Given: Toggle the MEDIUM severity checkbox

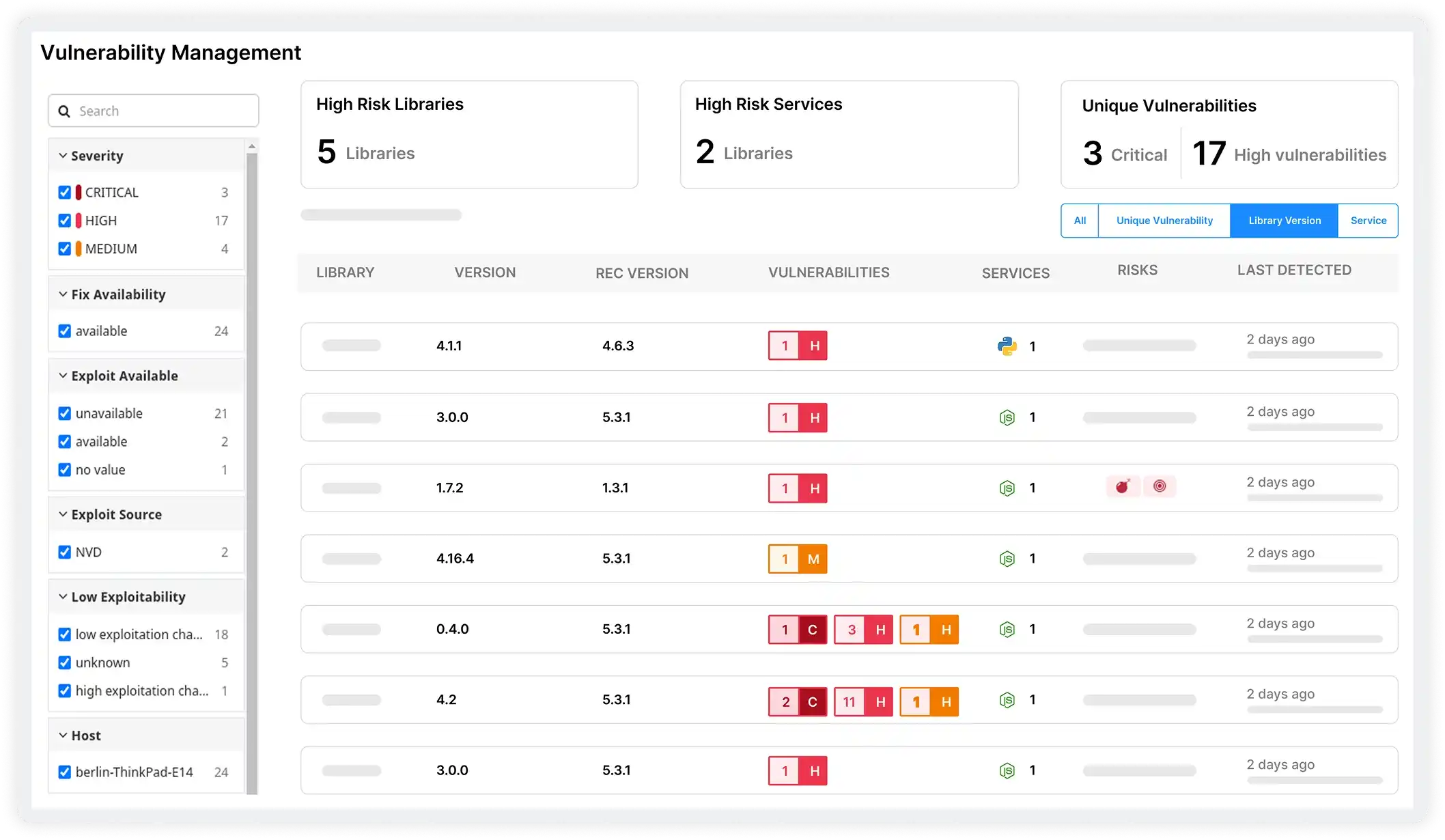Looking at the screenshot, I should 65,249.
